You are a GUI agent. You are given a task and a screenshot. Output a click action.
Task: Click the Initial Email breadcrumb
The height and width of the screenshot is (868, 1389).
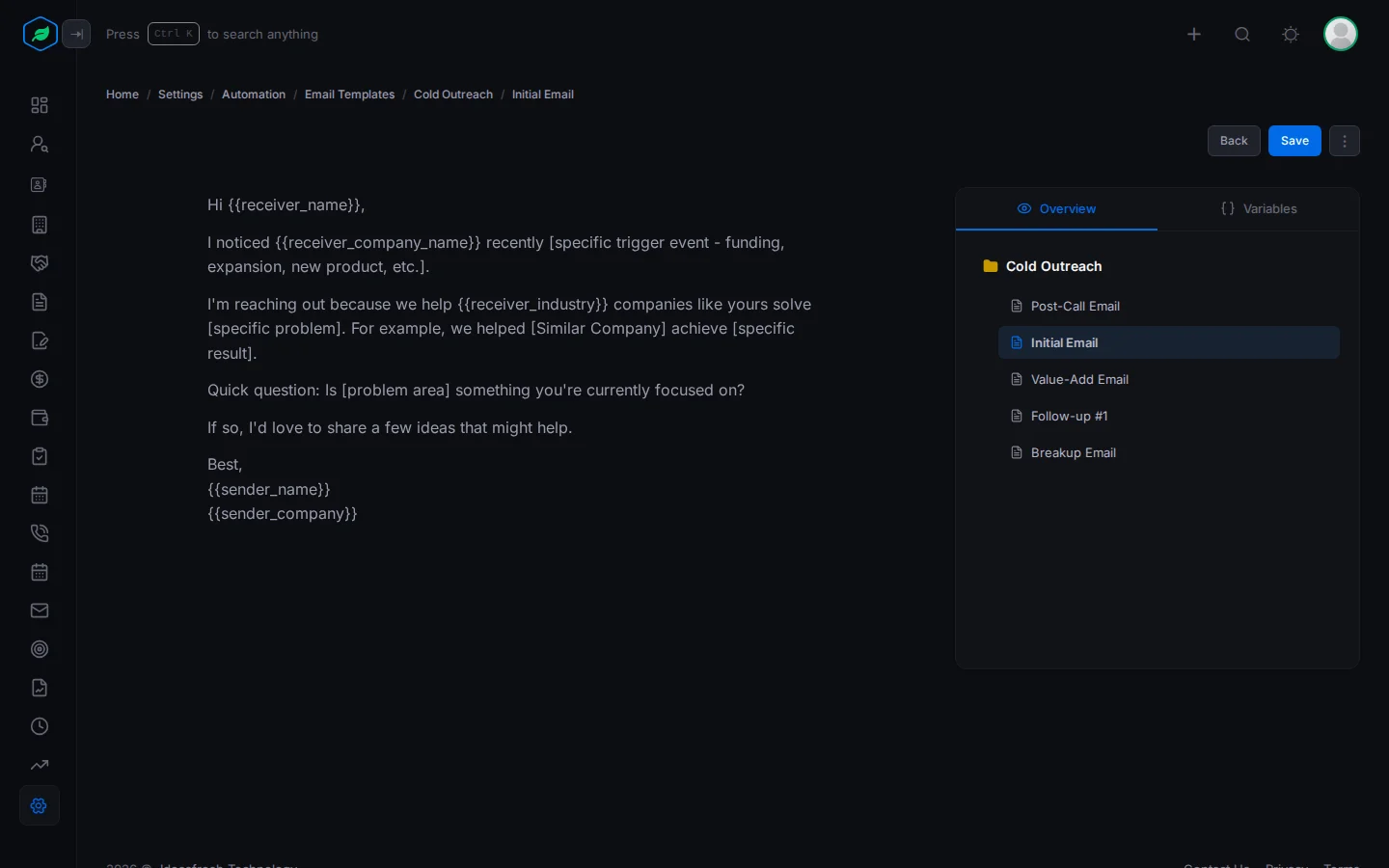tap(543, 95)
